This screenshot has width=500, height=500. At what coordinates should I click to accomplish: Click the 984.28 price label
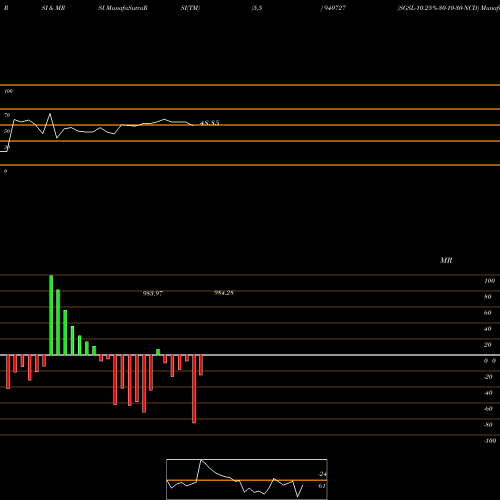(224, 293)
